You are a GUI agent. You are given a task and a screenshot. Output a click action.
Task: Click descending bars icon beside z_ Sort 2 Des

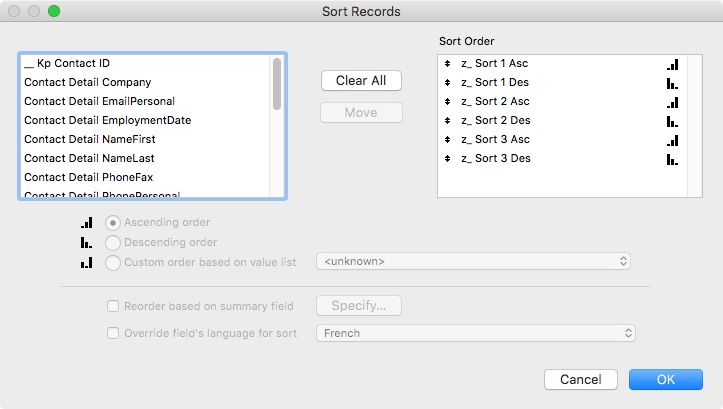click(672, 121)
